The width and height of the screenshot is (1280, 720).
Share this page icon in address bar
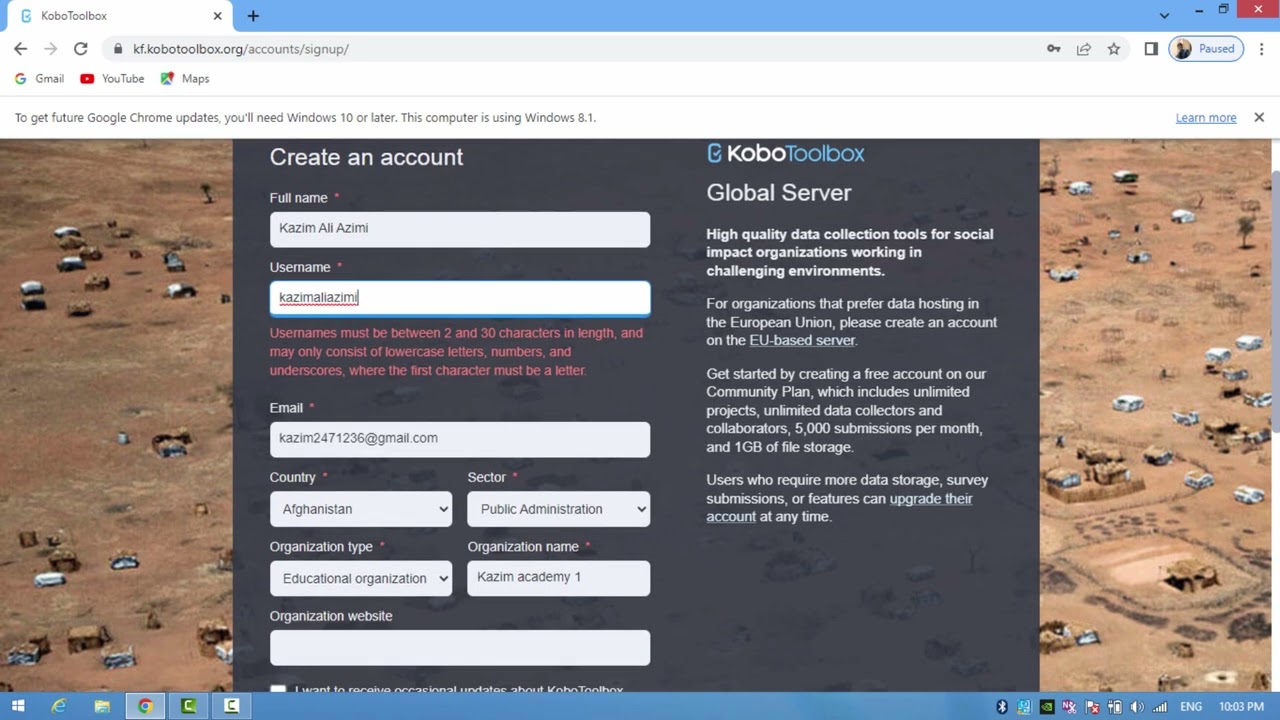(x=1083, y=48)
